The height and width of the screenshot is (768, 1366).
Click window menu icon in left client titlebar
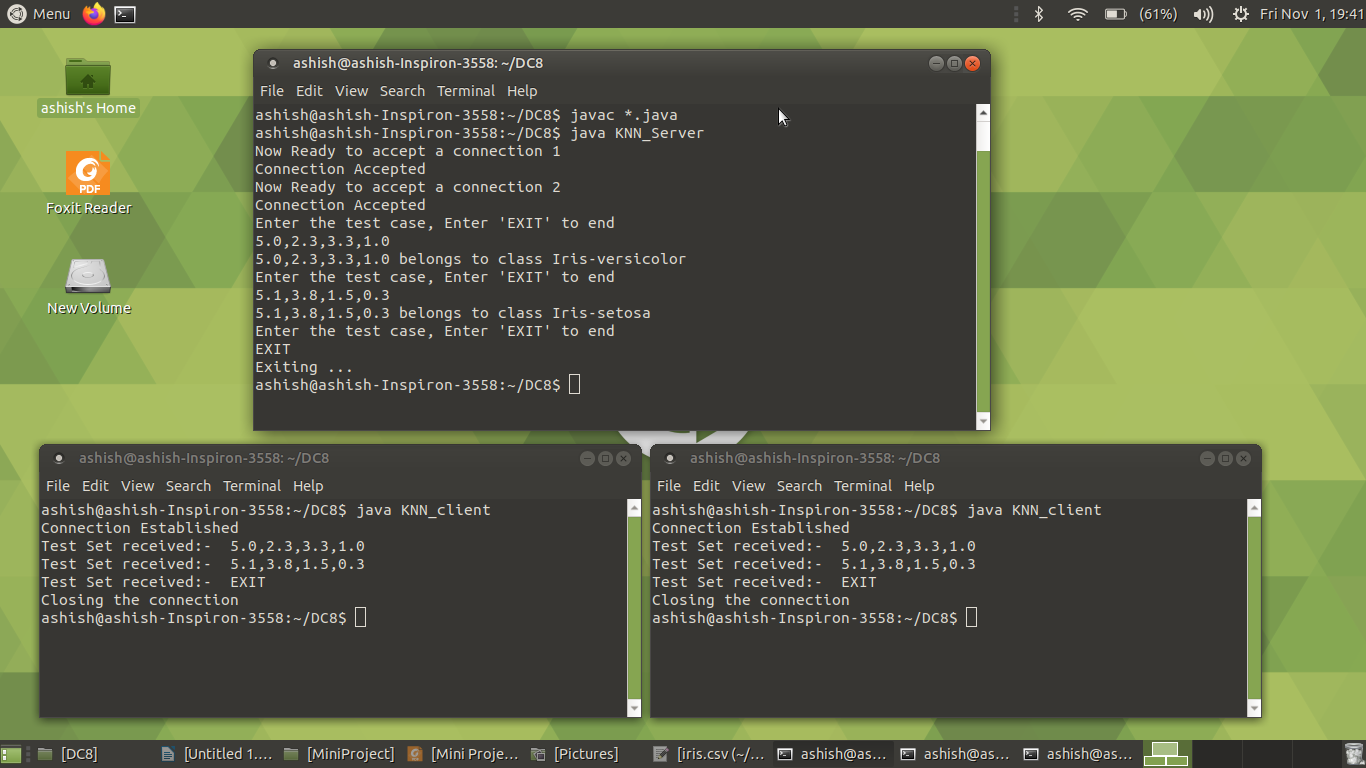click(58, 459)
